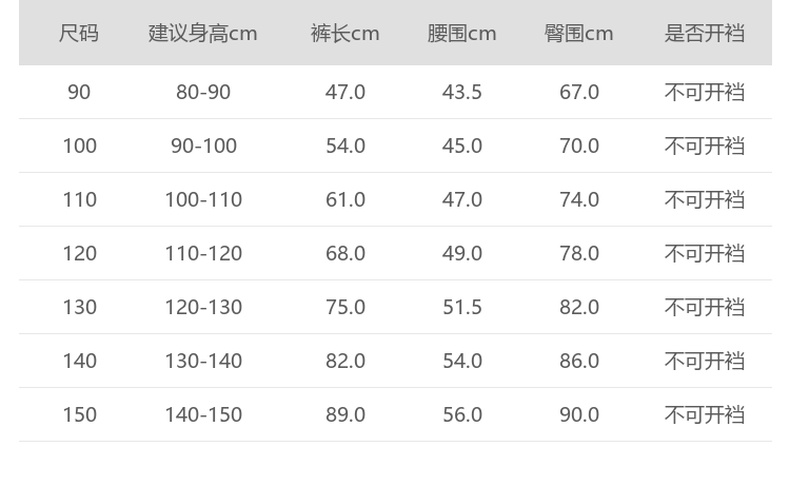The width and height of the screenshot is (790, 485).
Task: Click 不可开裆 in the size 130 row
Action: tap(705, 307)
